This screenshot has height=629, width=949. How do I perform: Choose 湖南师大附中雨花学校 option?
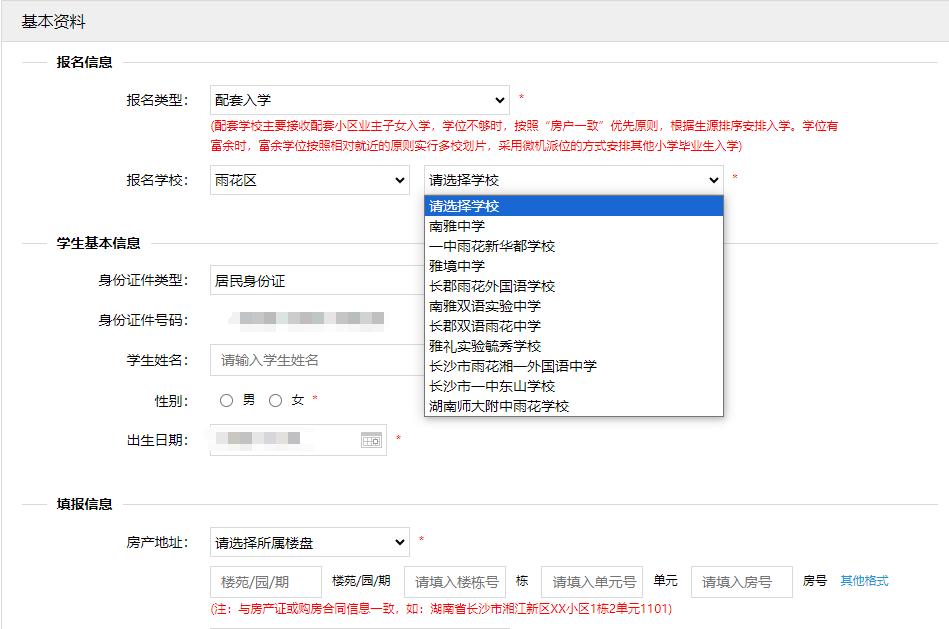pos(499,406)
